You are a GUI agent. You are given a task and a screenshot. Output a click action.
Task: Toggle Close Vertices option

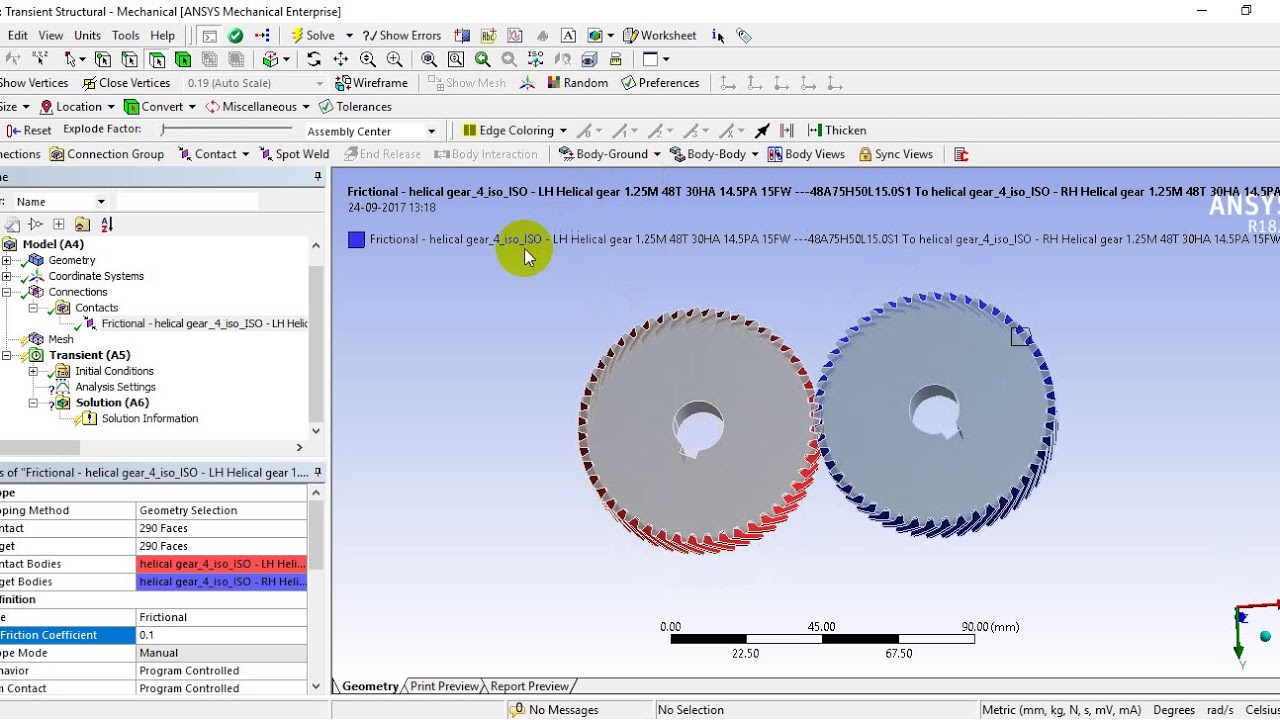[x=126, y=83]
